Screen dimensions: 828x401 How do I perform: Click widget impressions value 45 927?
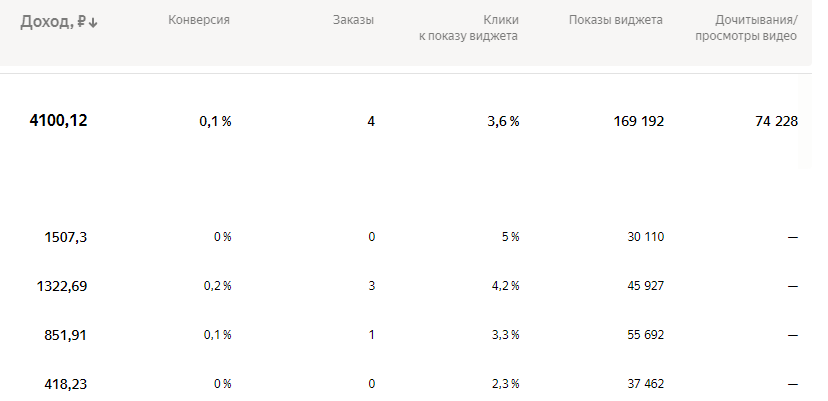645,286
